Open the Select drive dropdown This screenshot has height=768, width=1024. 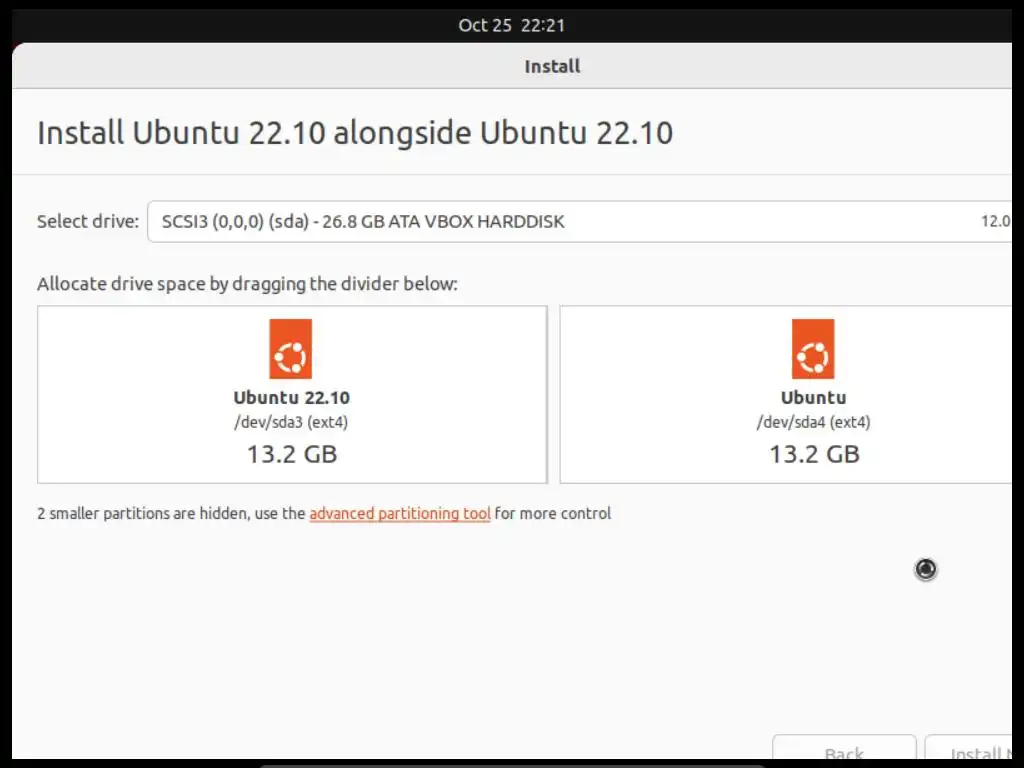(x=580, y=221)
